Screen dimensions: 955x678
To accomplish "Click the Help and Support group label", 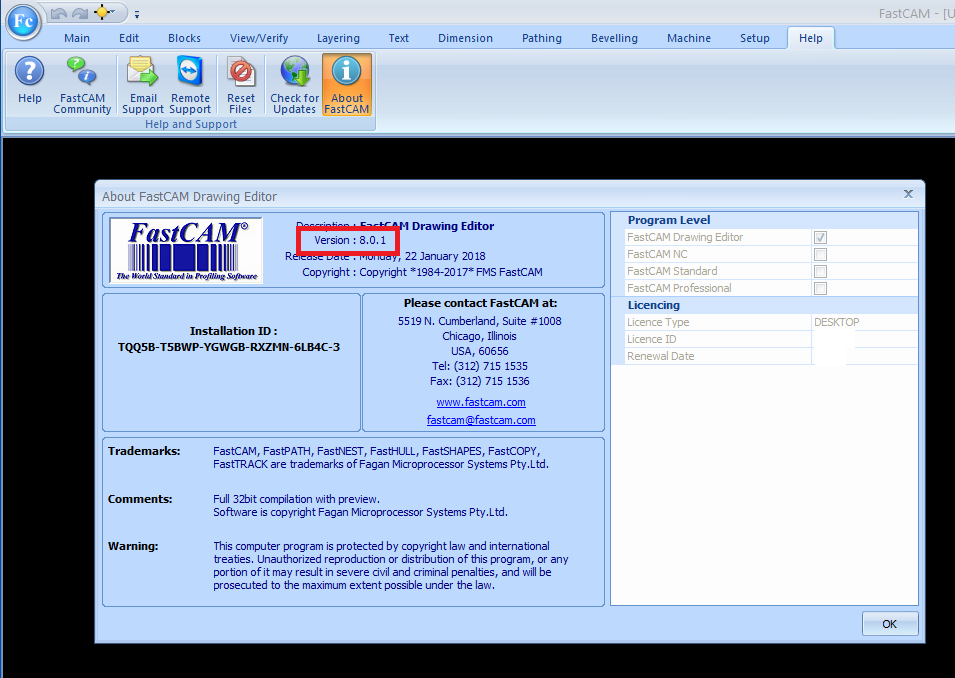I will click(x=191, y=124).
